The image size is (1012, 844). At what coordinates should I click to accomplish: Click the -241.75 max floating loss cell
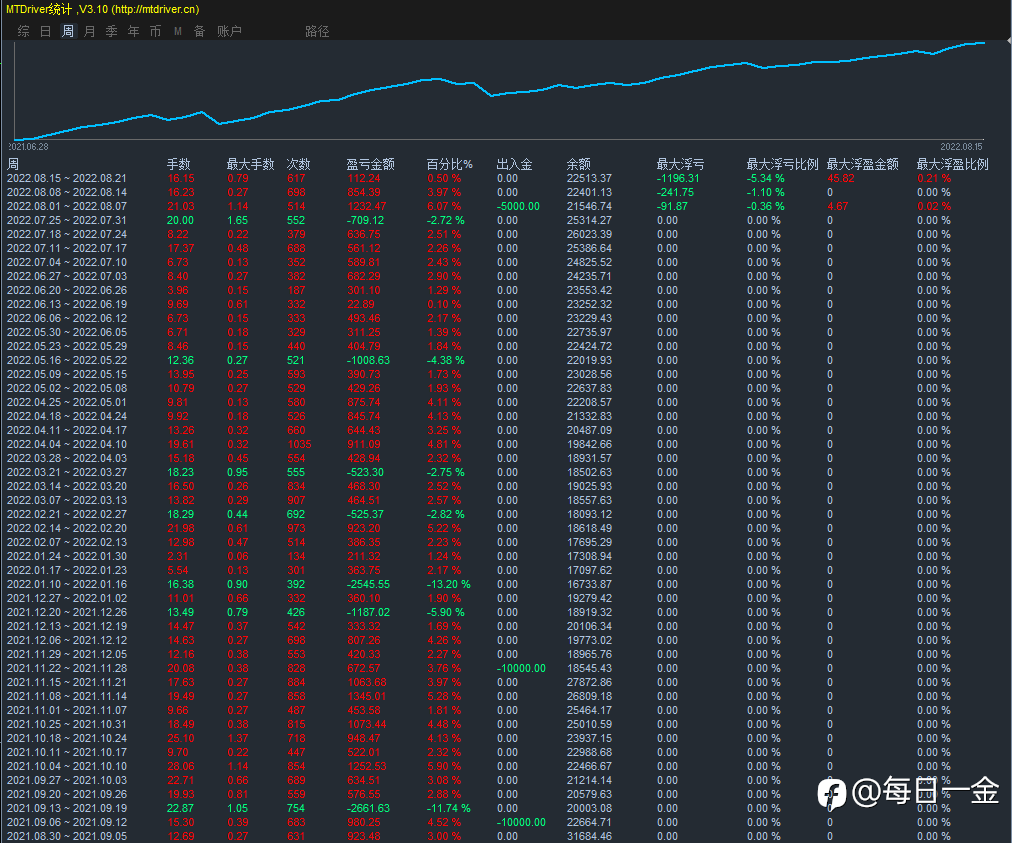pos(675,192)
